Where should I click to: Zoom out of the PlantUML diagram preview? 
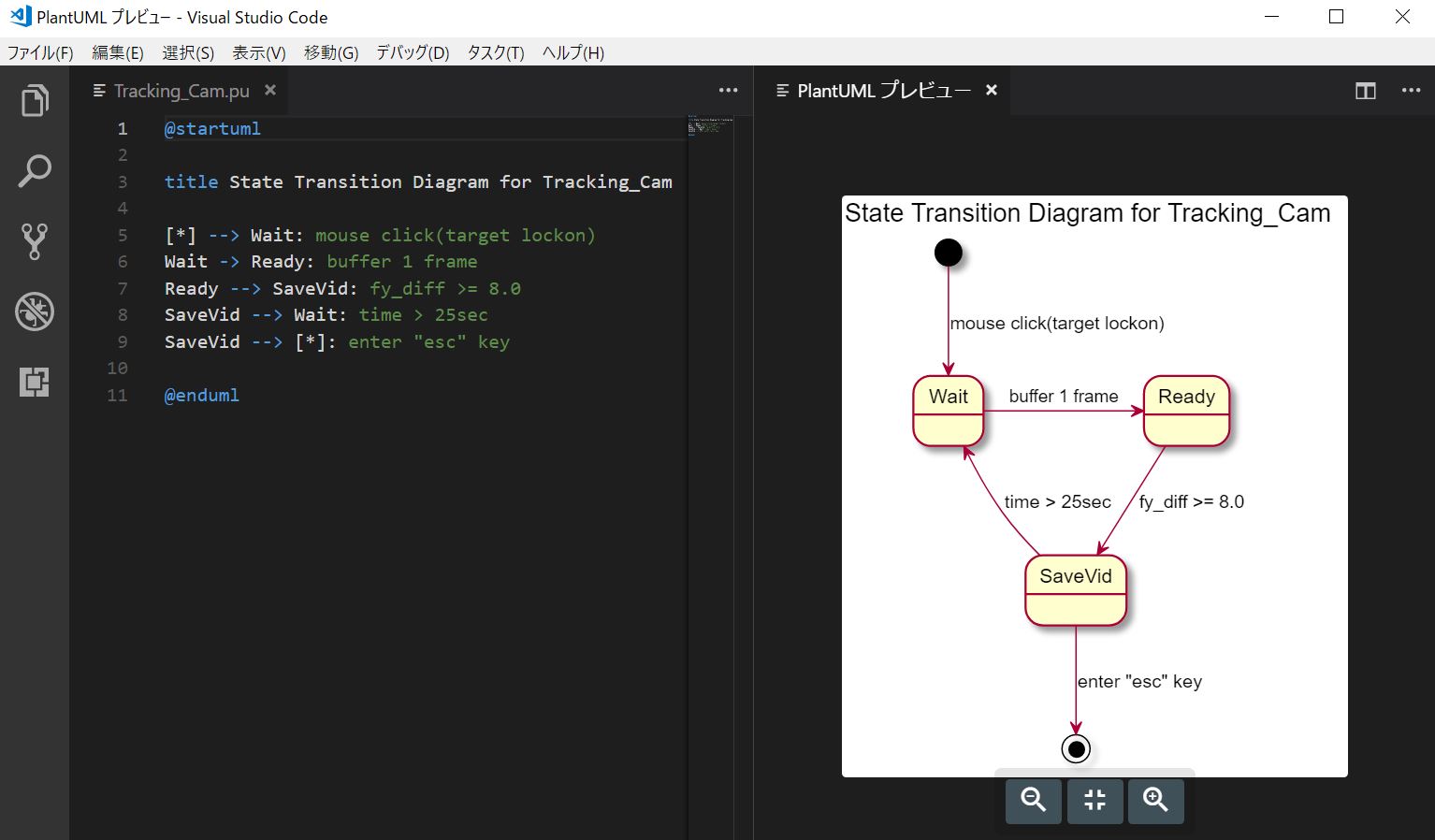pos(1033,801)
